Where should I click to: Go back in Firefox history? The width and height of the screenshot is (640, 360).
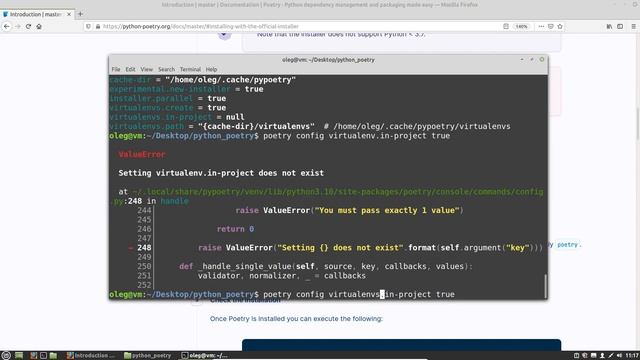[x=7, y=26]
